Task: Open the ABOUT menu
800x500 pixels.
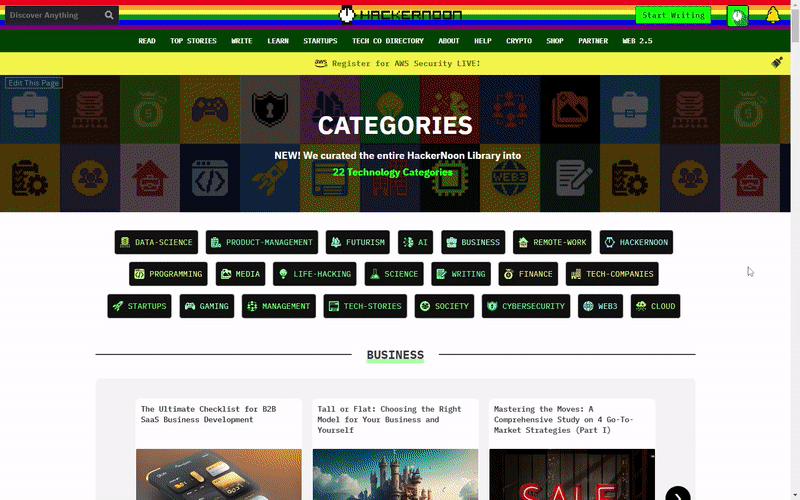Action: [449, 41]
